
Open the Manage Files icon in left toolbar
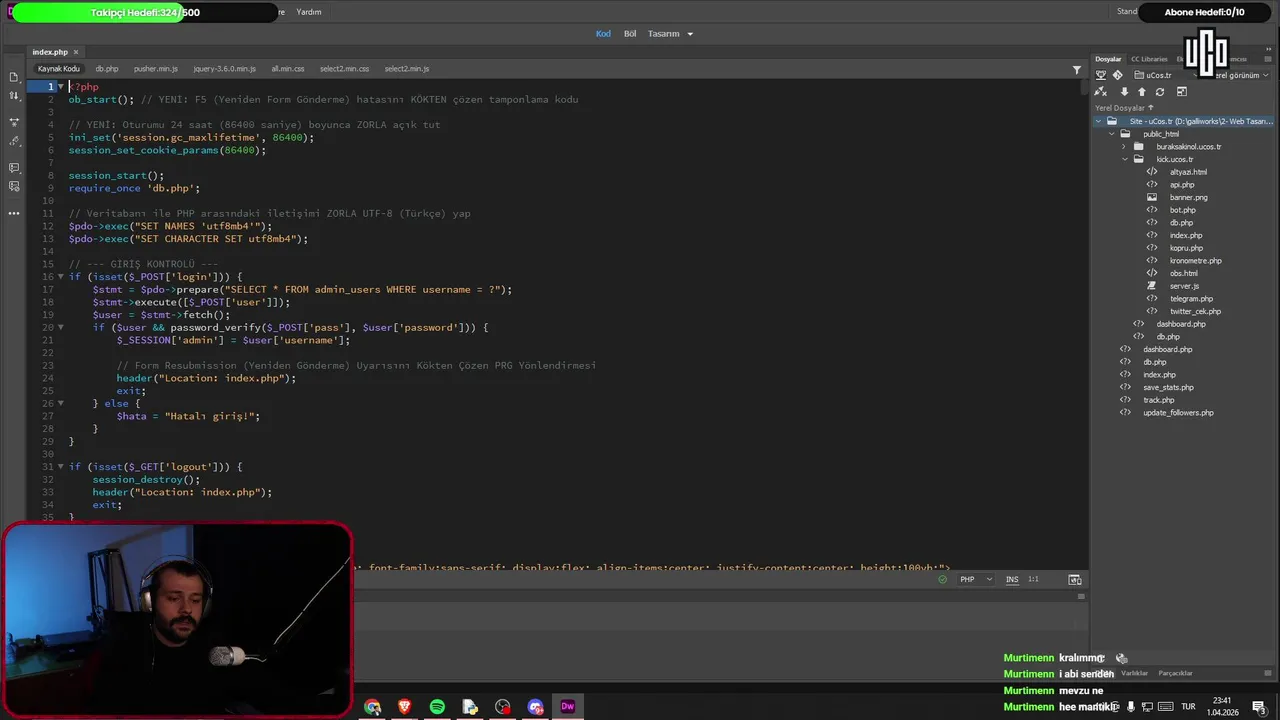(x=14, y=77)
